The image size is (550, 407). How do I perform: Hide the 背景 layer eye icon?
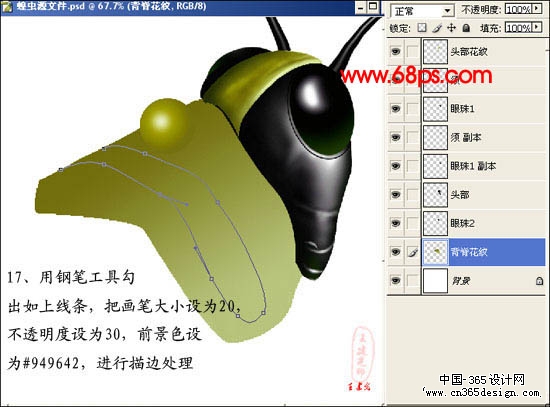396,280
